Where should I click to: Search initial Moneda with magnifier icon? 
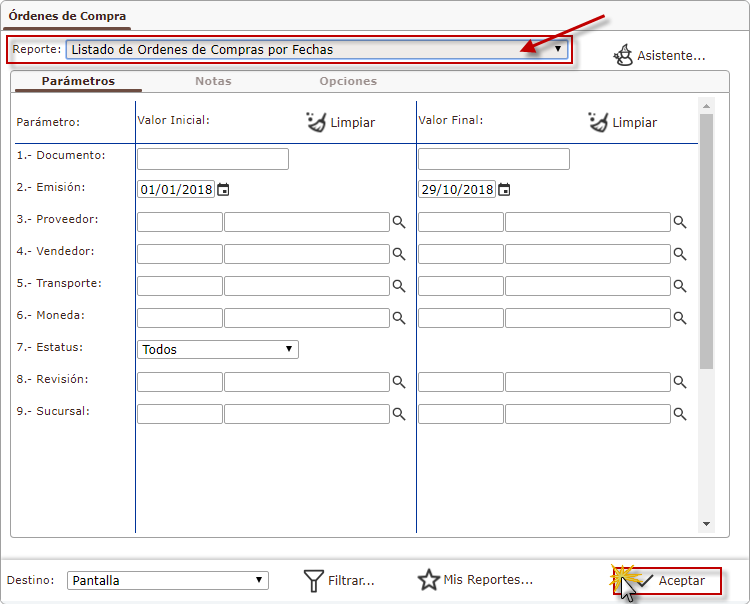click(x=398, y=318)
